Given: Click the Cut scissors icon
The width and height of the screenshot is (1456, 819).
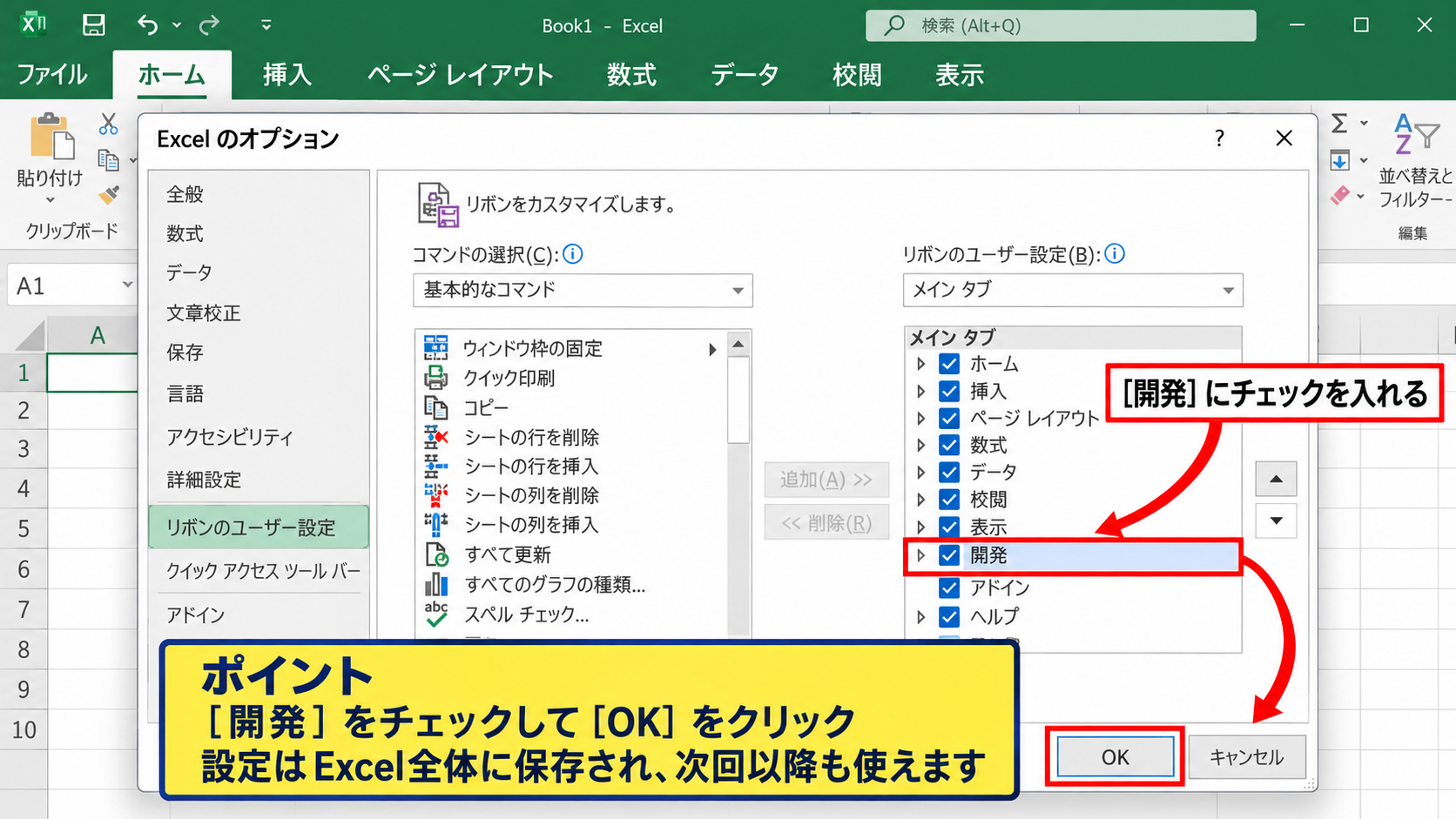Looking at the screenshot, I should click(x=108, y=124).
